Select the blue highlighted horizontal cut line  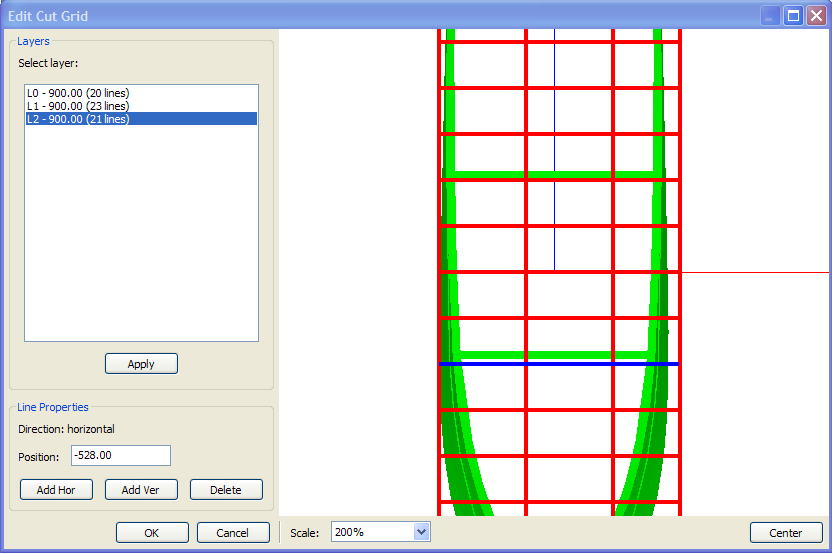coord(559,364)
